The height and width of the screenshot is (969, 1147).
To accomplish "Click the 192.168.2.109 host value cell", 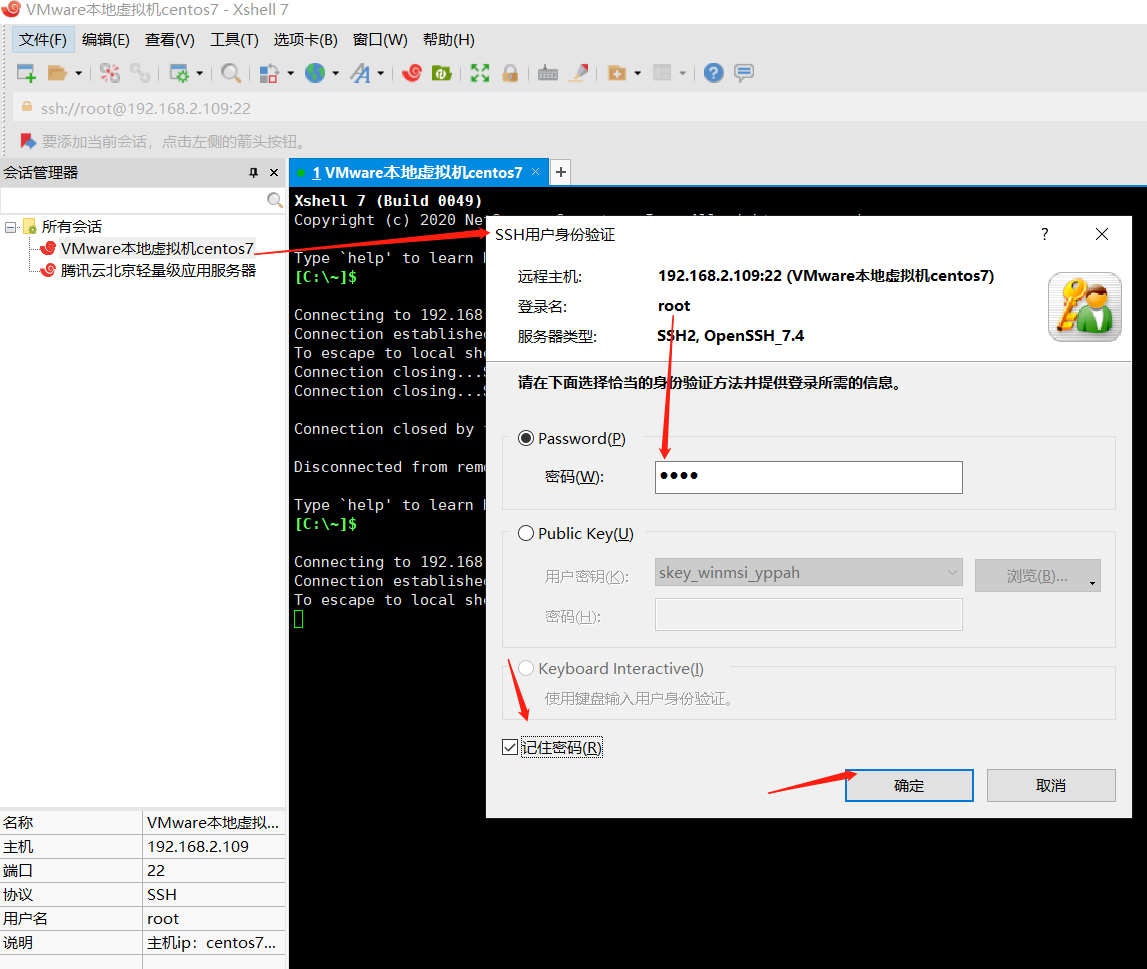I will coord(214,846).
